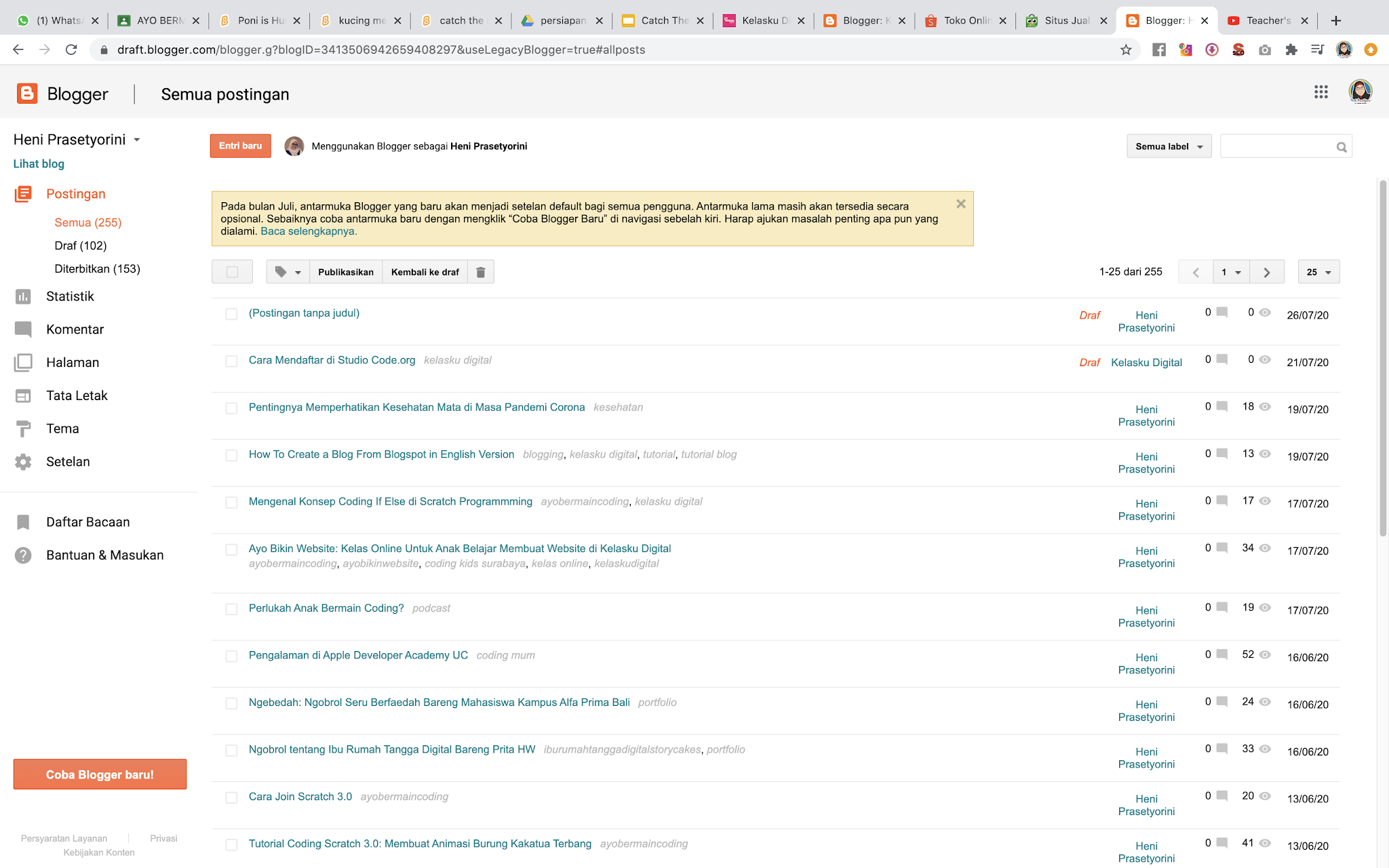The image size is (1389, 868).
Task: Click the Bantuan & Masukan question icon
Action: click(x=23, y=555)
